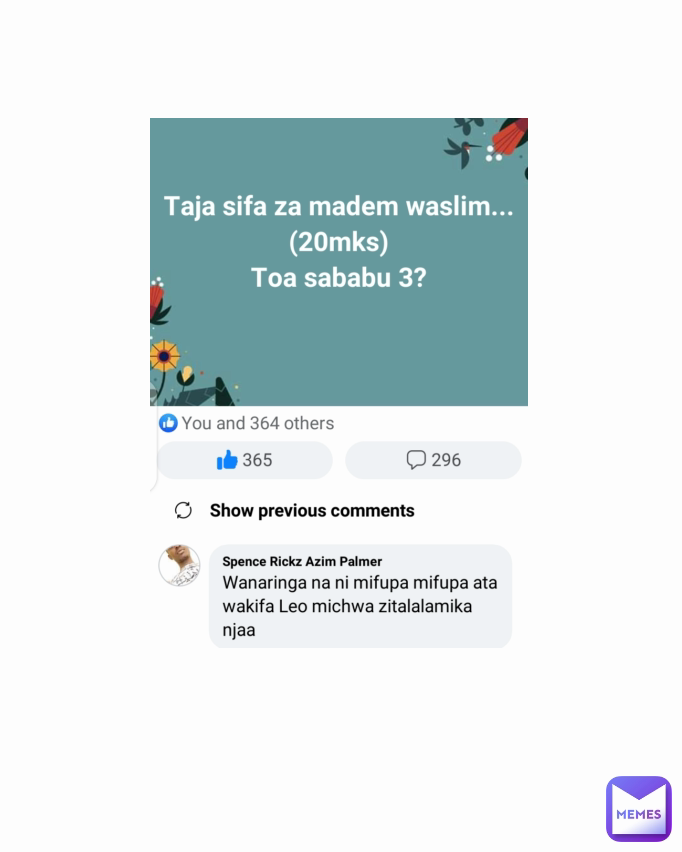This screenshot has width=682, height=852.
Task: Click the 296 comment count number
Action: point(446,460)
